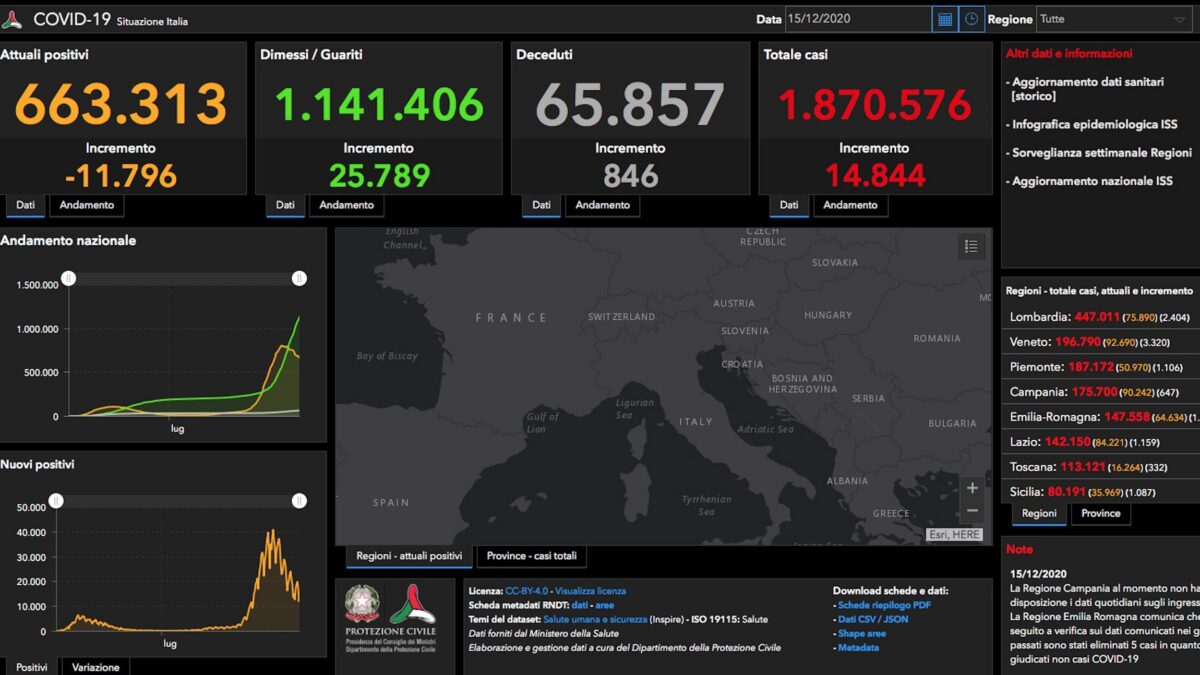Click Attuali positivi value 663.313
Screen dimensions: 1200x675
[x=122, y=104]
